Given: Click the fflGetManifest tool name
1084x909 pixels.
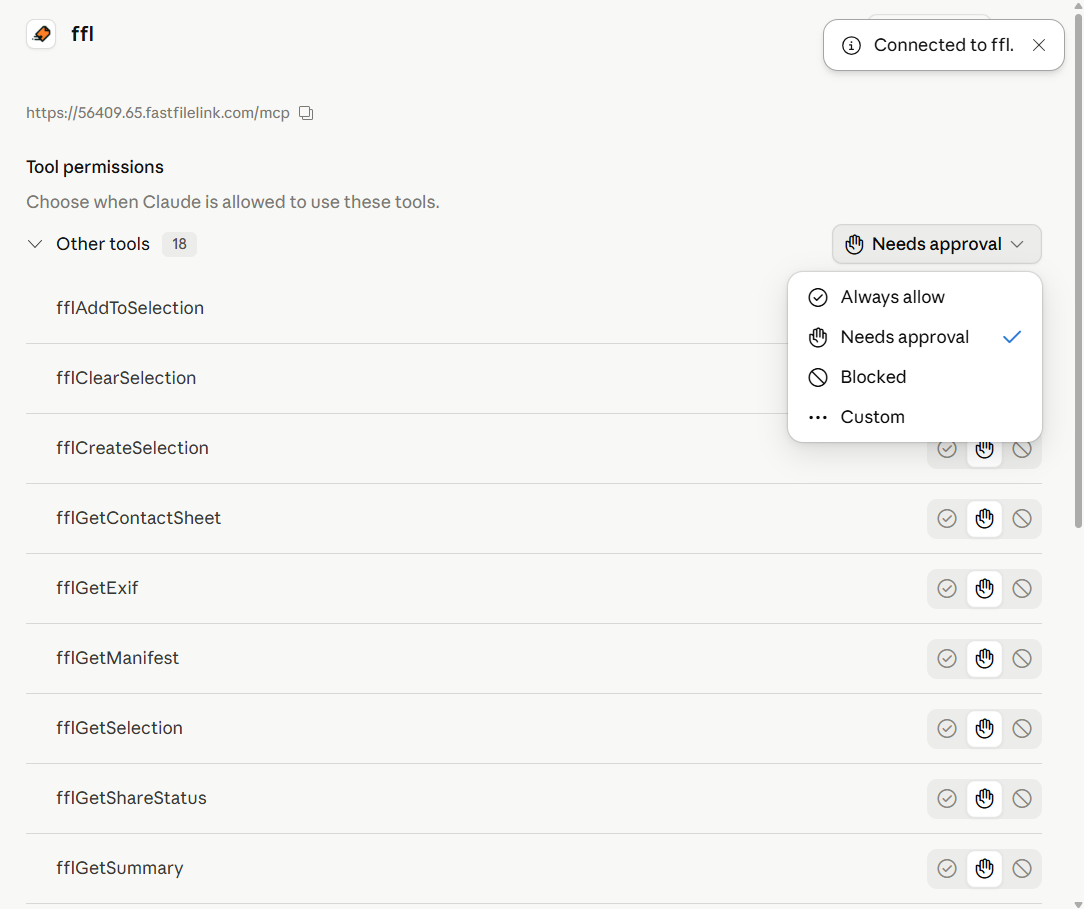Looking at the screenshot, I should click(x=118, y=658).
